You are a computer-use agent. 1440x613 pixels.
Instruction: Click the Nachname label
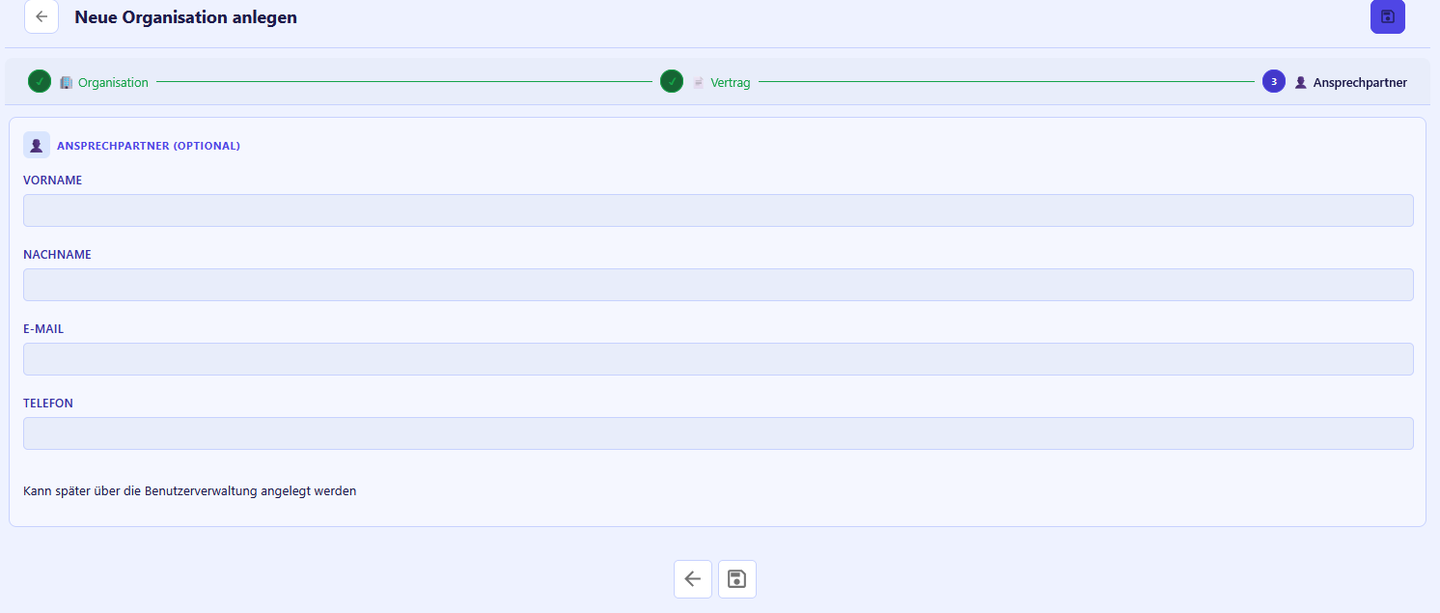tap(57, 255)
